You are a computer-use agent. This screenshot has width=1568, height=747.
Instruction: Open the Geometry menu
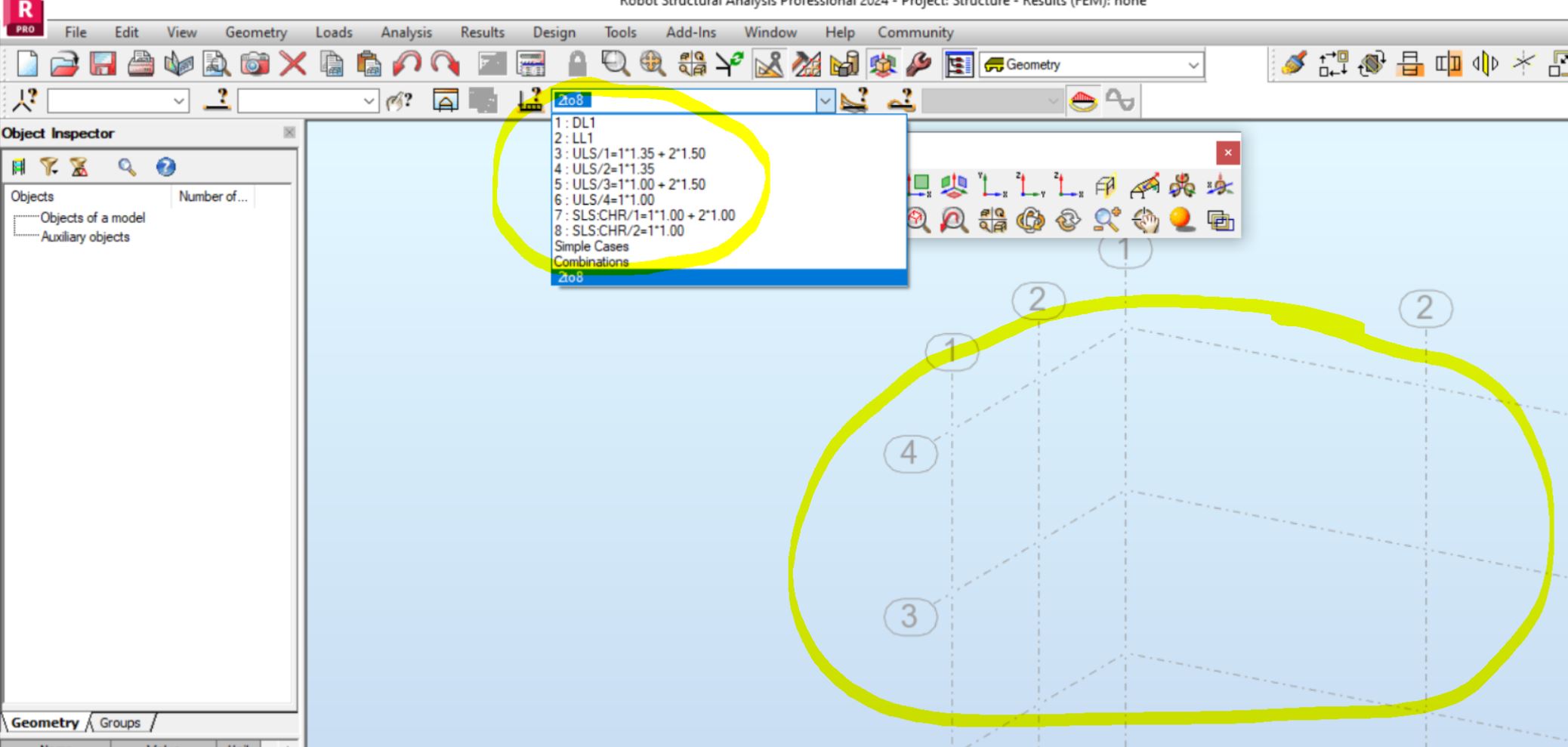256,32
